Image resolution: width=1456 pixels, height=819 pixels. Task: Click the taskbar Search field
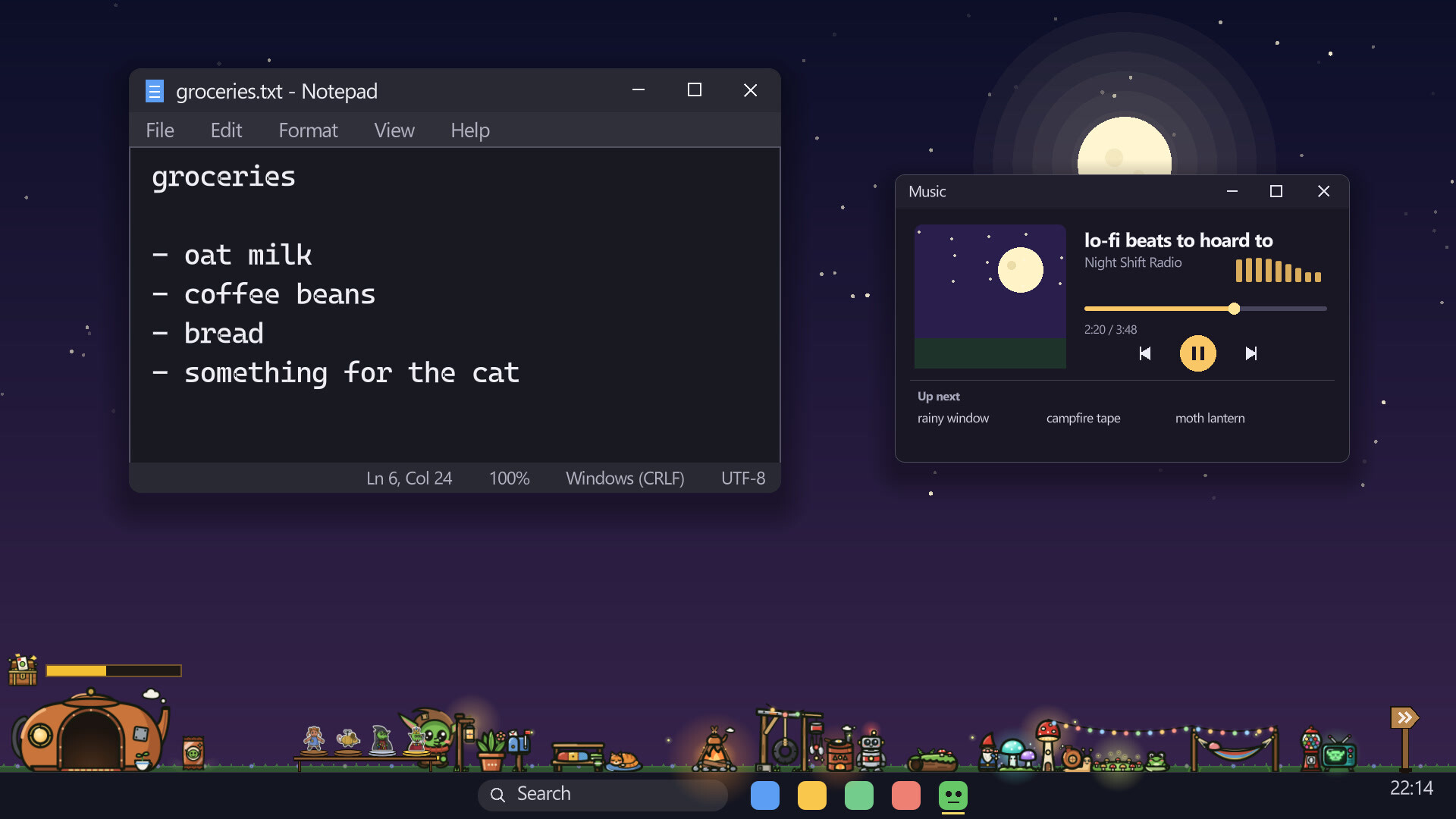[x=603, y=794]
